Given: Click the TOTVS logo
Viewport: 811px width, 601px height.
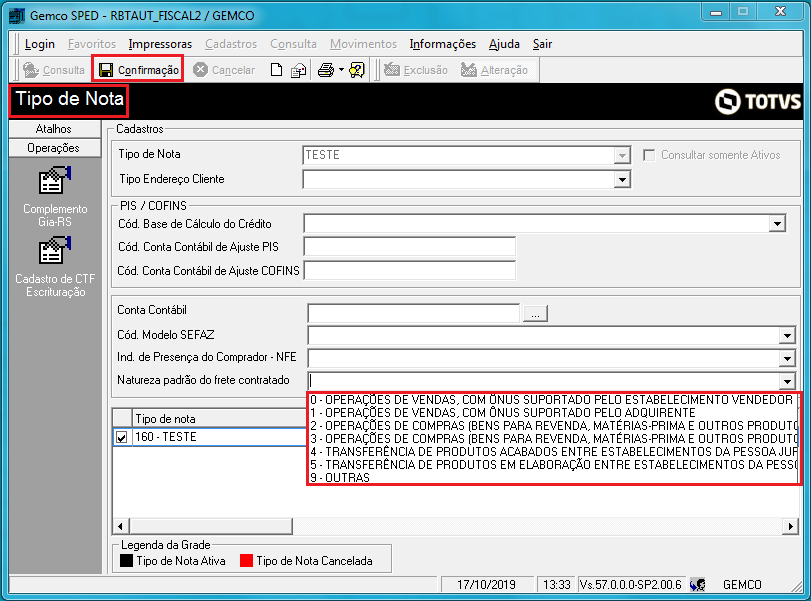Looking at the screenshot, I should tap(758, 101).
